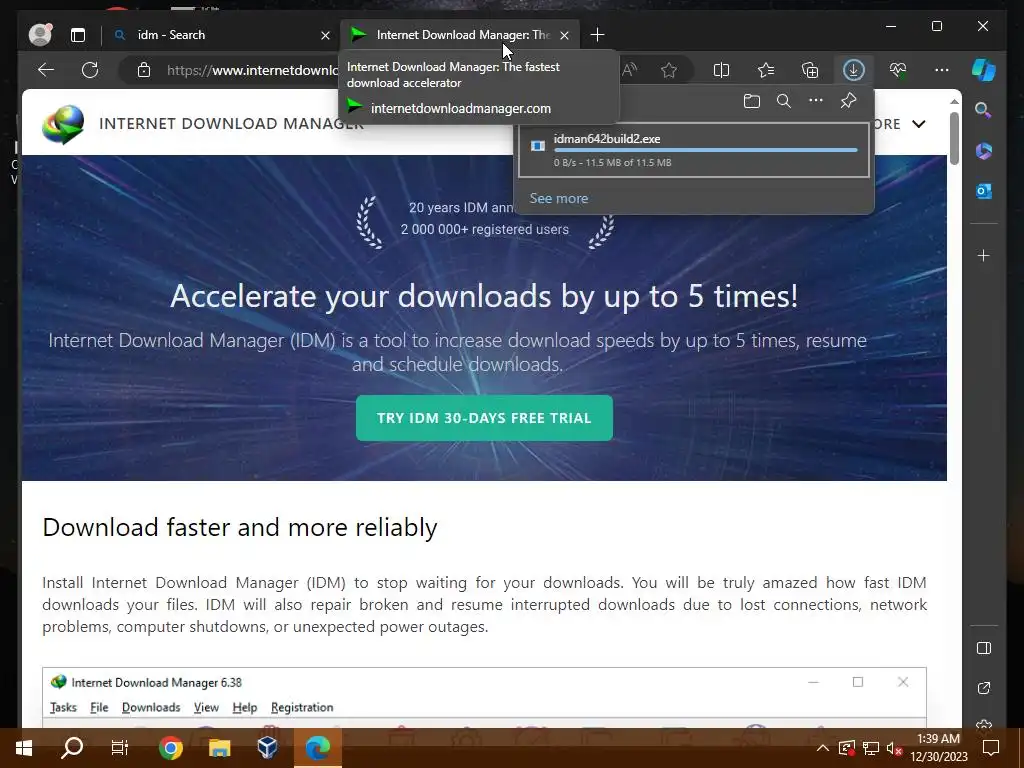Click the download progress bar

pos(705,150)
